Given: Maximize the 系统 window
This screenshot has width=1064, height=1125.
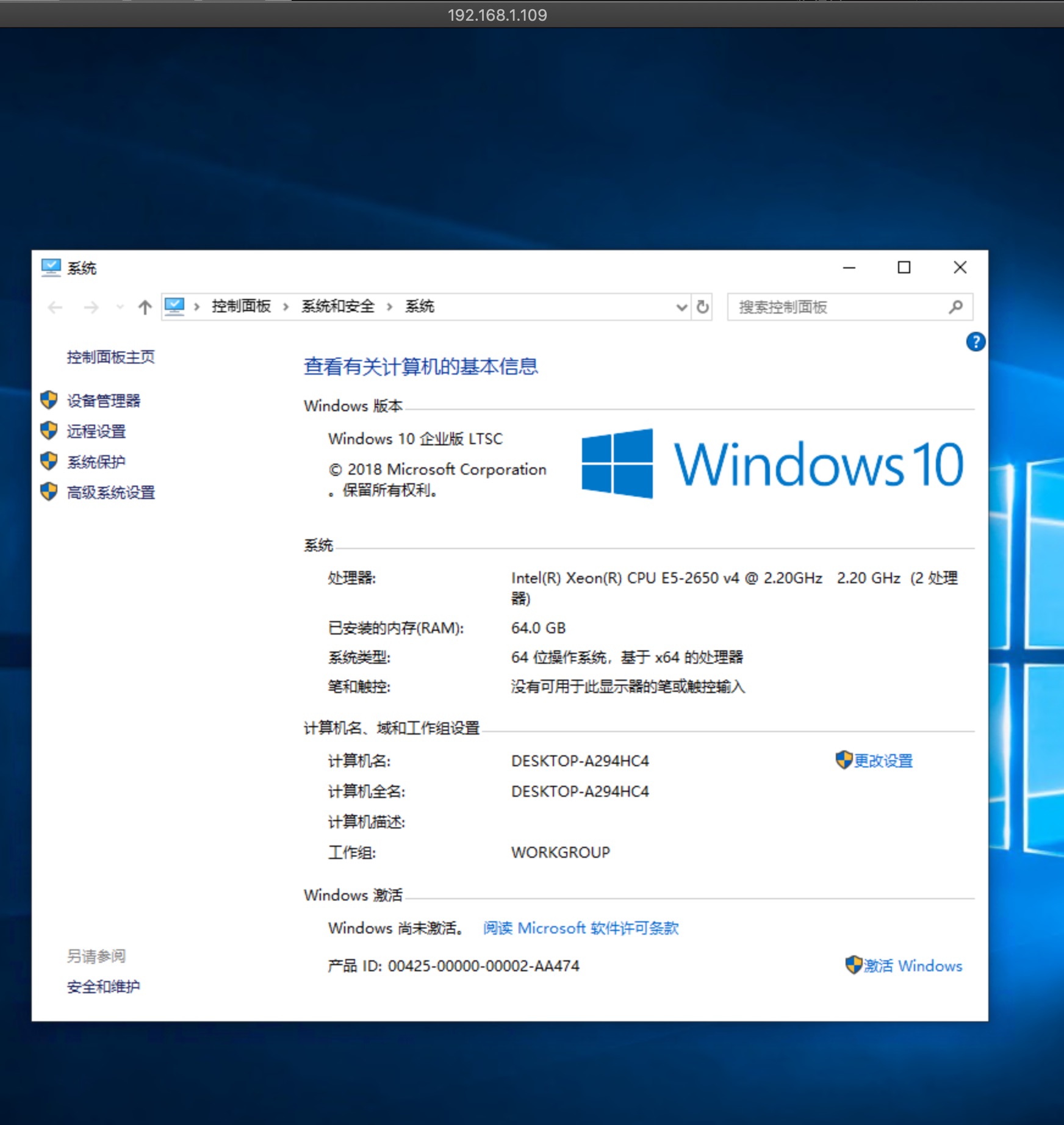Looking at the screenshot, I should tap(904, 268).
